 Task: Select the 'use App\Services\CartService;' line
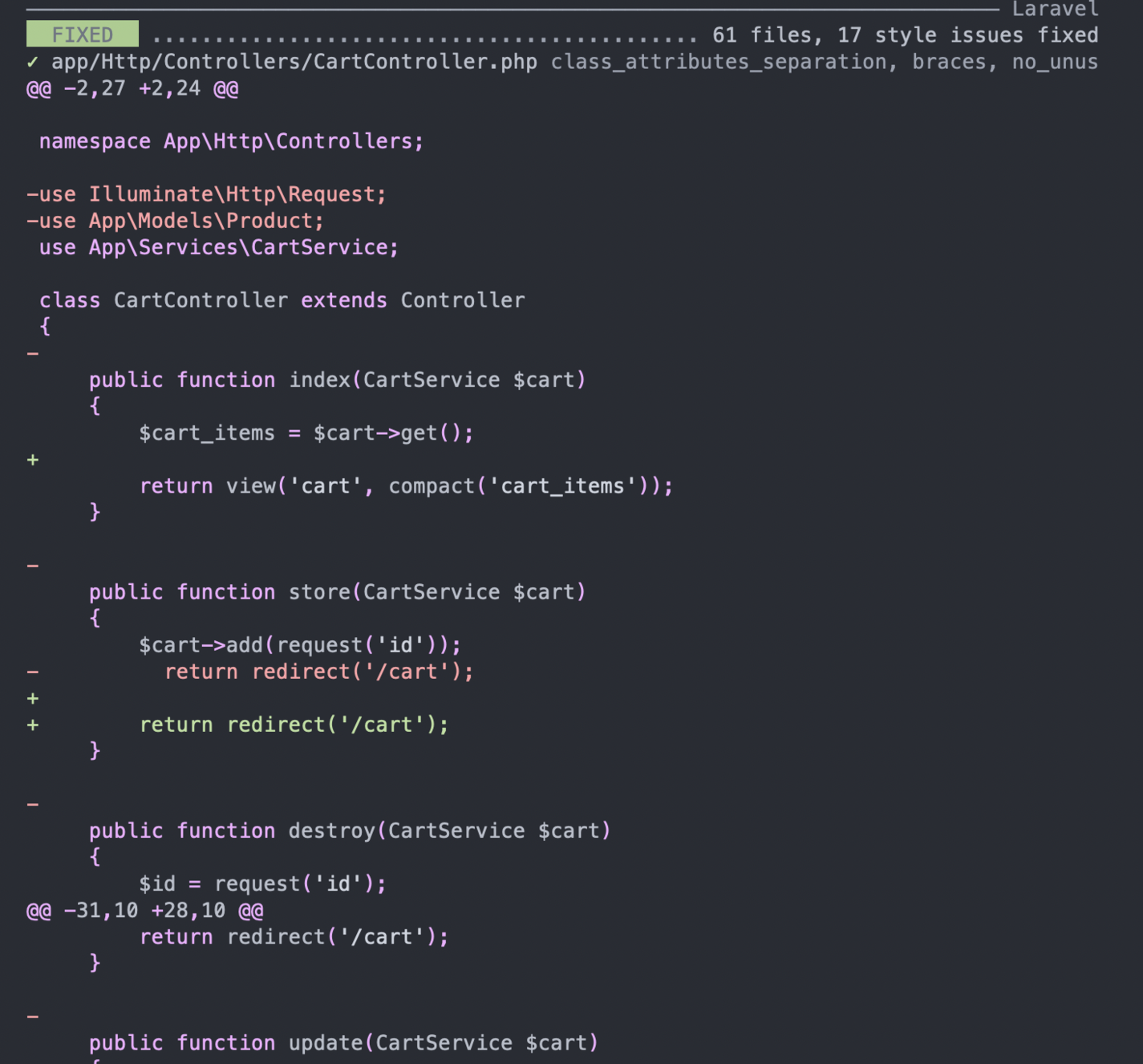tap(217, 246)
